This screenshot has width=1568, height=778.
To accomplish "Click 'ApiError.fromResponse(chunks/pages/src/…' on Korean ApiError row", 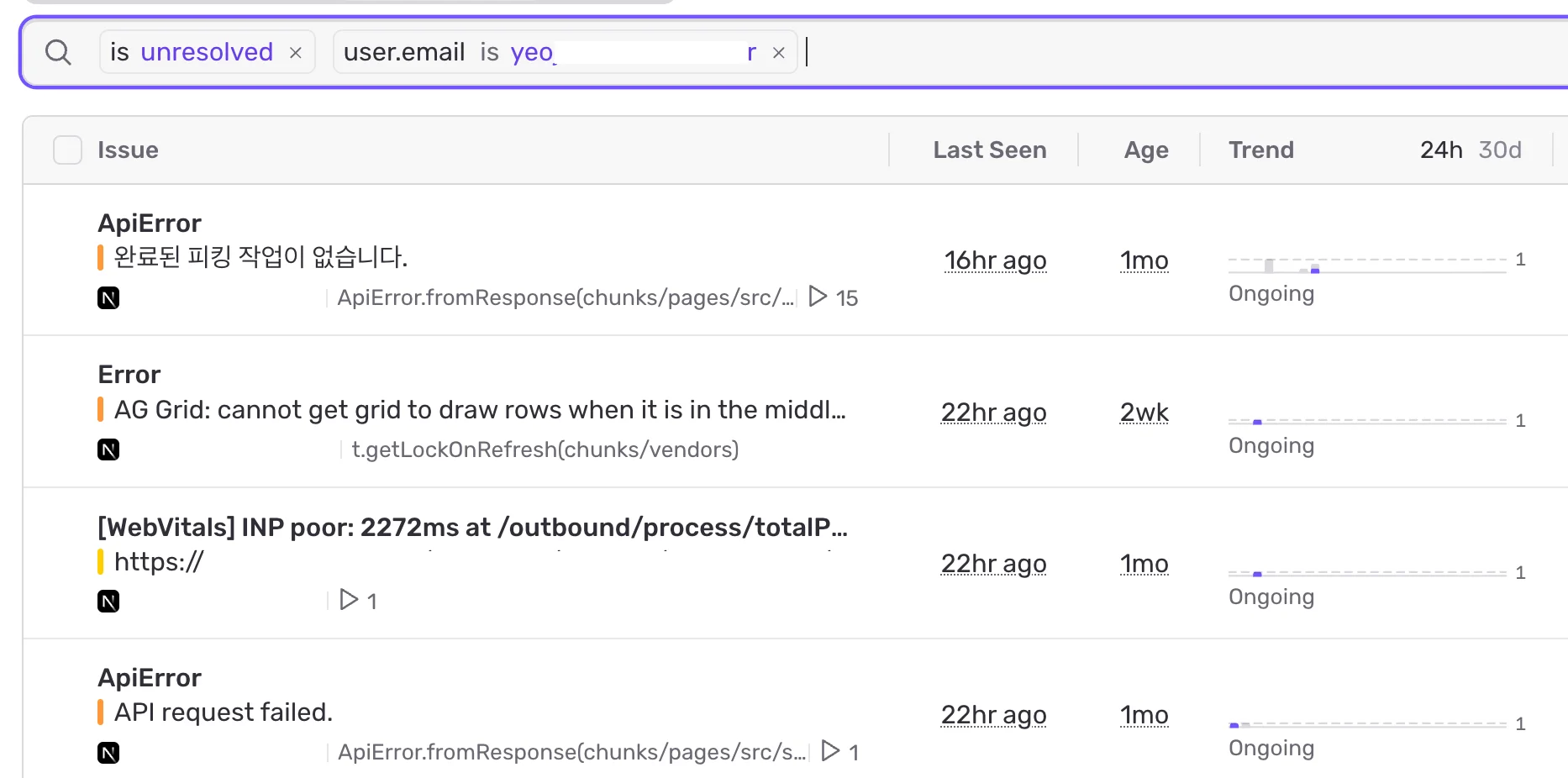I will (x=566, y=297).
